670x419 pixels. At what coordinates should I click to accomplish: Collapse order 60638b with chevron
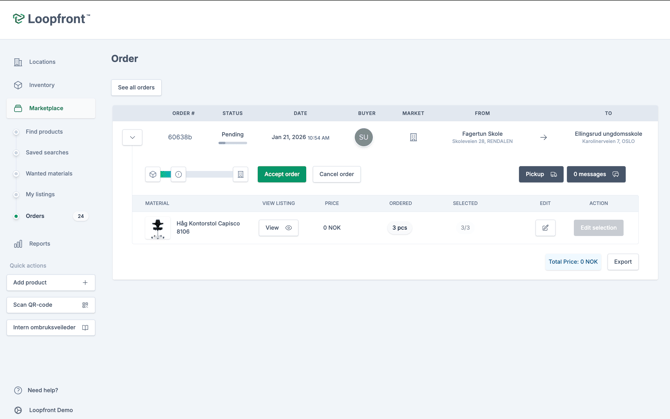point(132,138)
